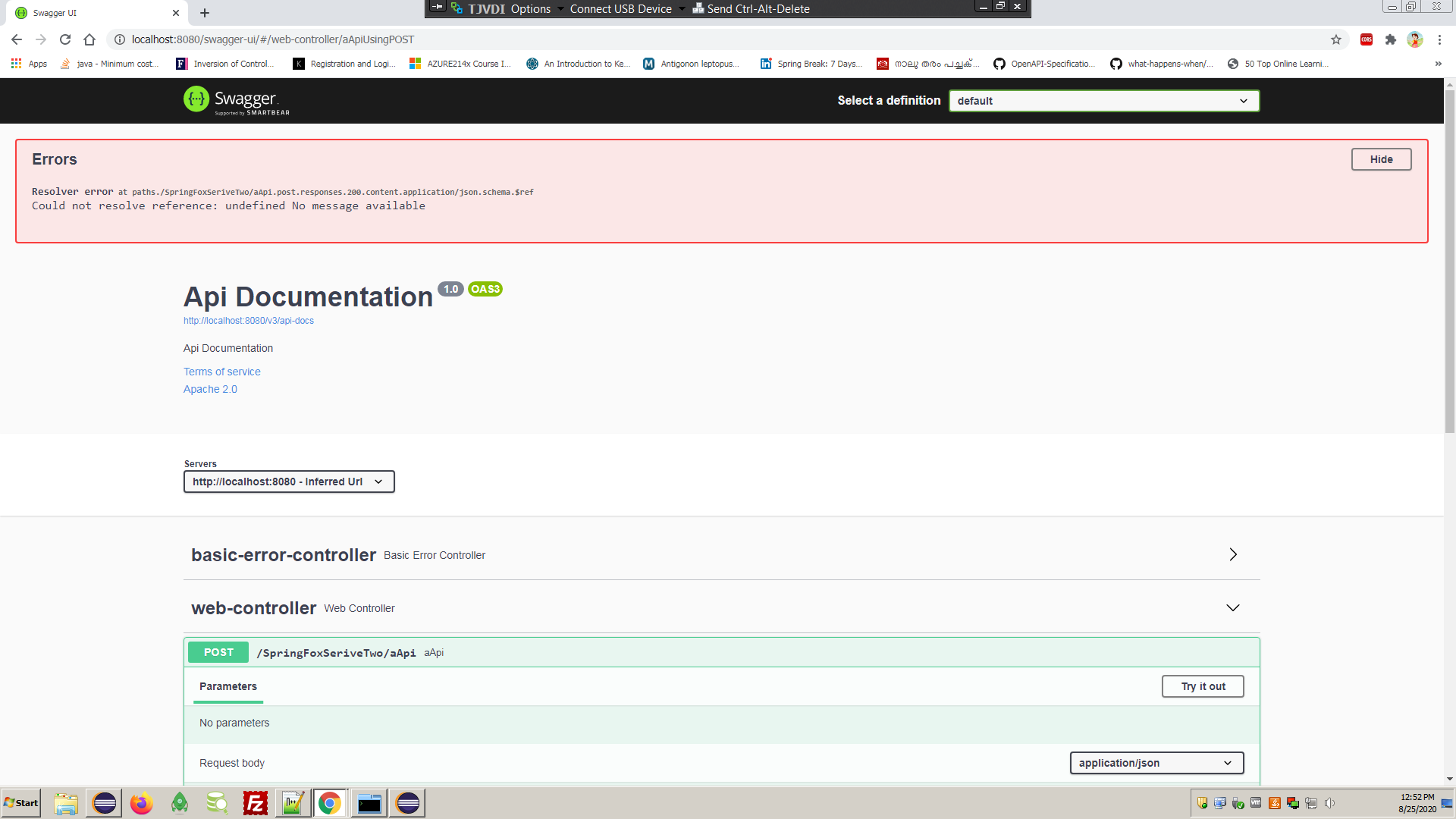Open the green rocket app on taskbar
This screenshot has width=1456, height=819.
[180, 803]
